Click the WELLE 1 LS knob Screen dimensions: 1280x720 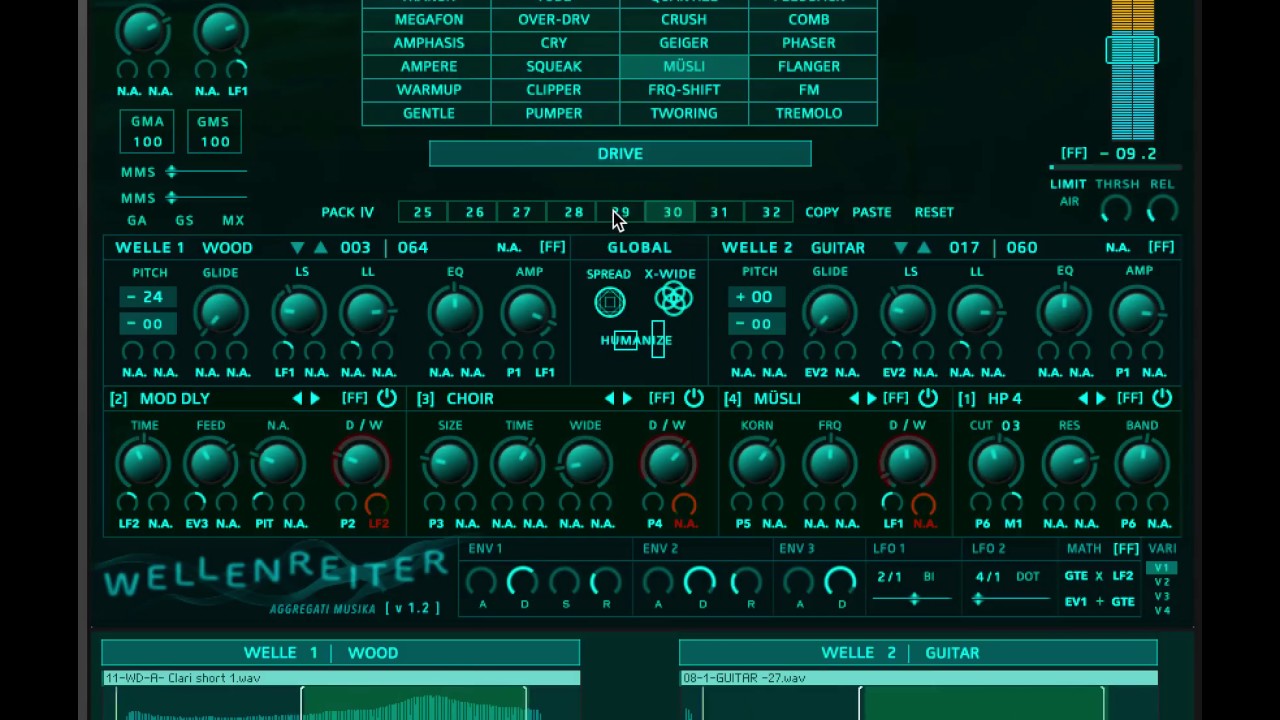pyautogui.click(x=299, y=313)
